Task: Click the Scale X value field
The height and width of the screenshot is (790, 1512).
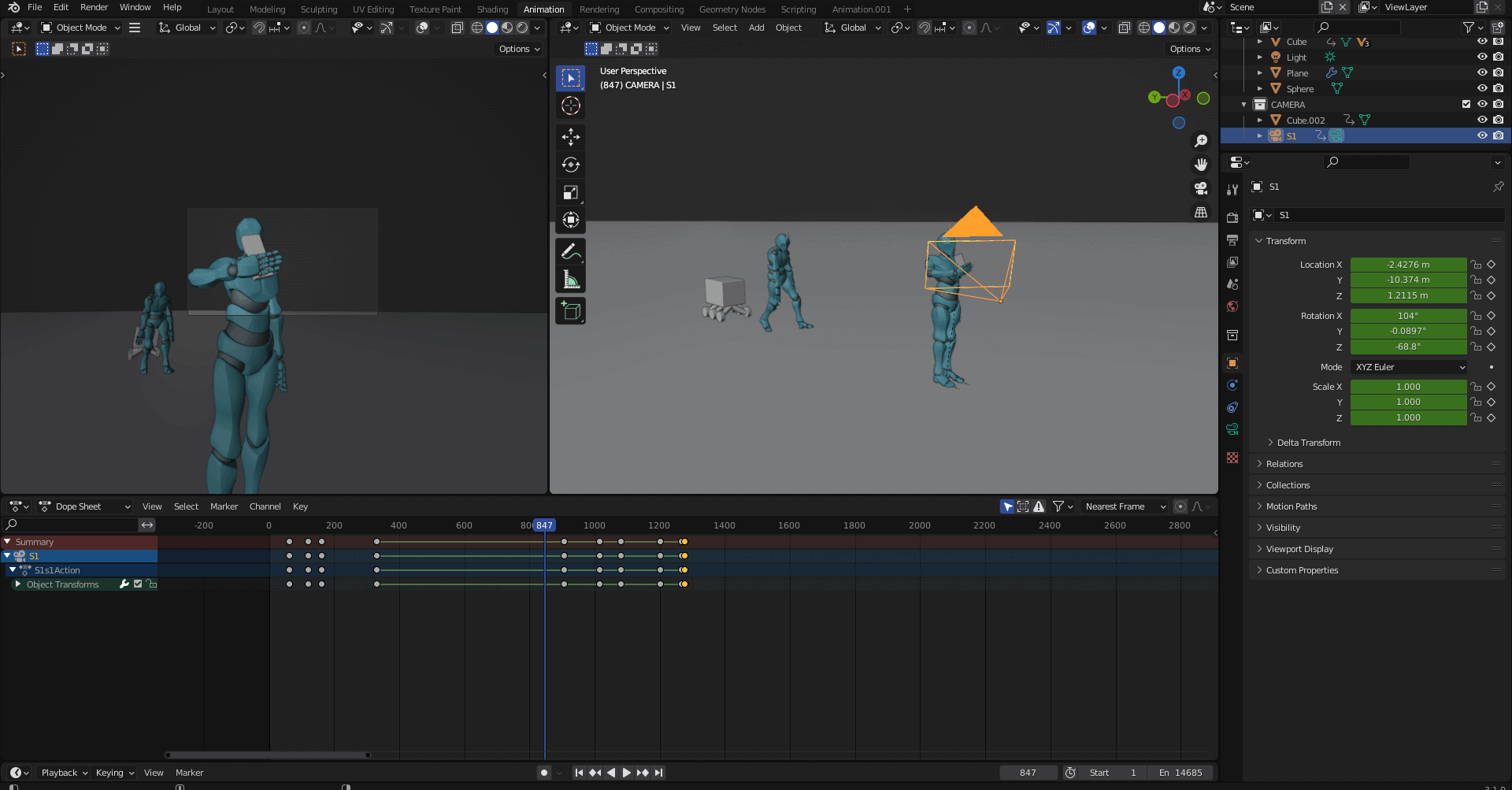Action: pos(1408,387)
